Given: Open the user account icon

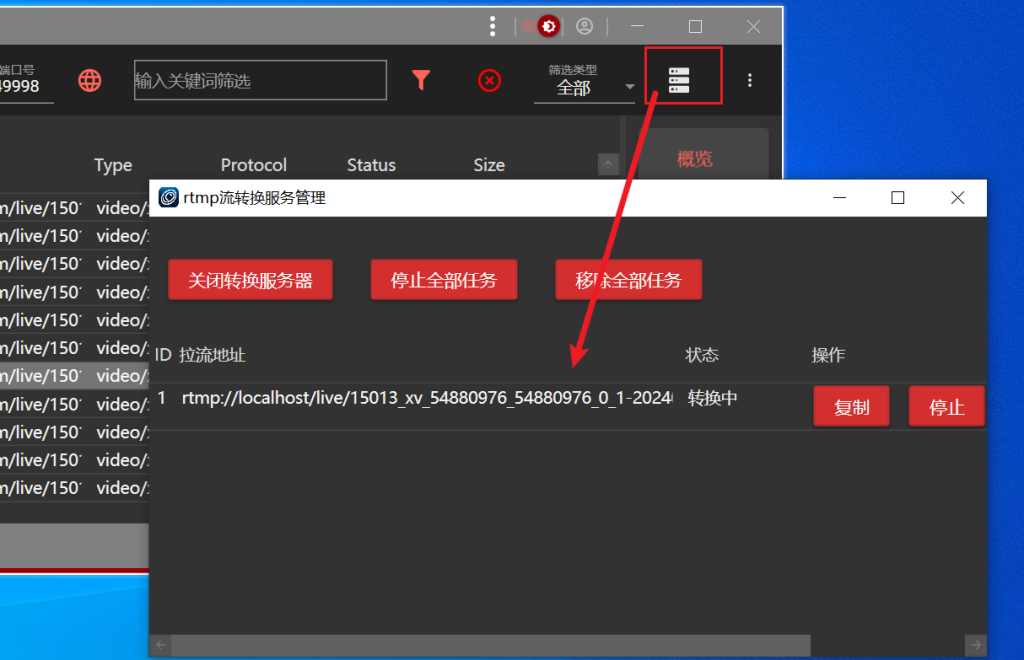Looking at the screenshot, I should [x=584, y=26].
